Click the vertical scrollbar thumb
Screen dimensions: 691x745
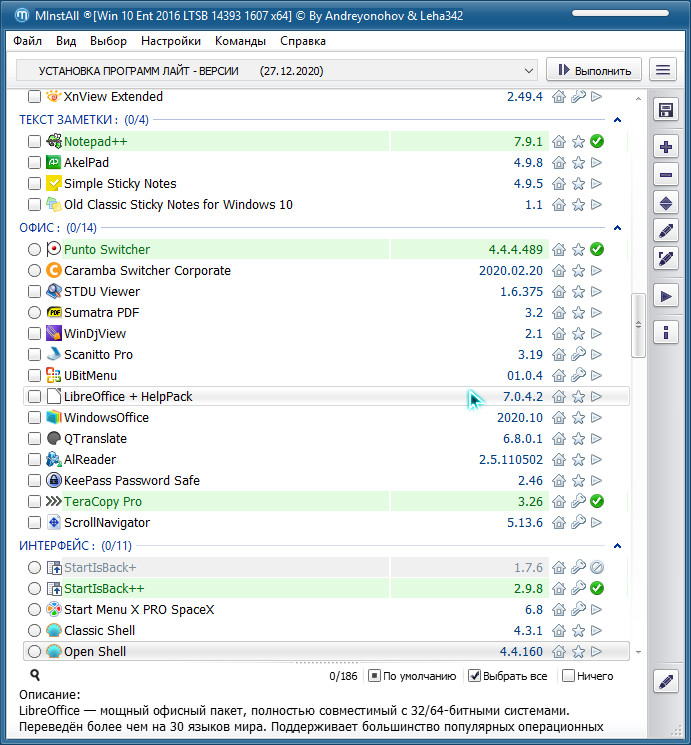(x=638, y=325)
